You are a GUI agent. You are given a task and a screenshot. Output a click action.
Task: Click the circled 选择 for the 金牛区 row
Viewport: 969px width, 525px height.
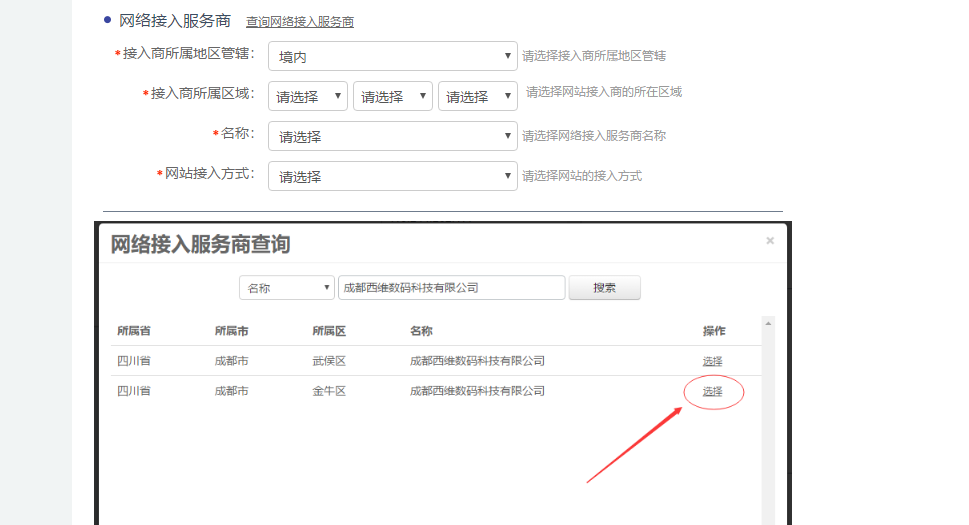coord(712,391)
